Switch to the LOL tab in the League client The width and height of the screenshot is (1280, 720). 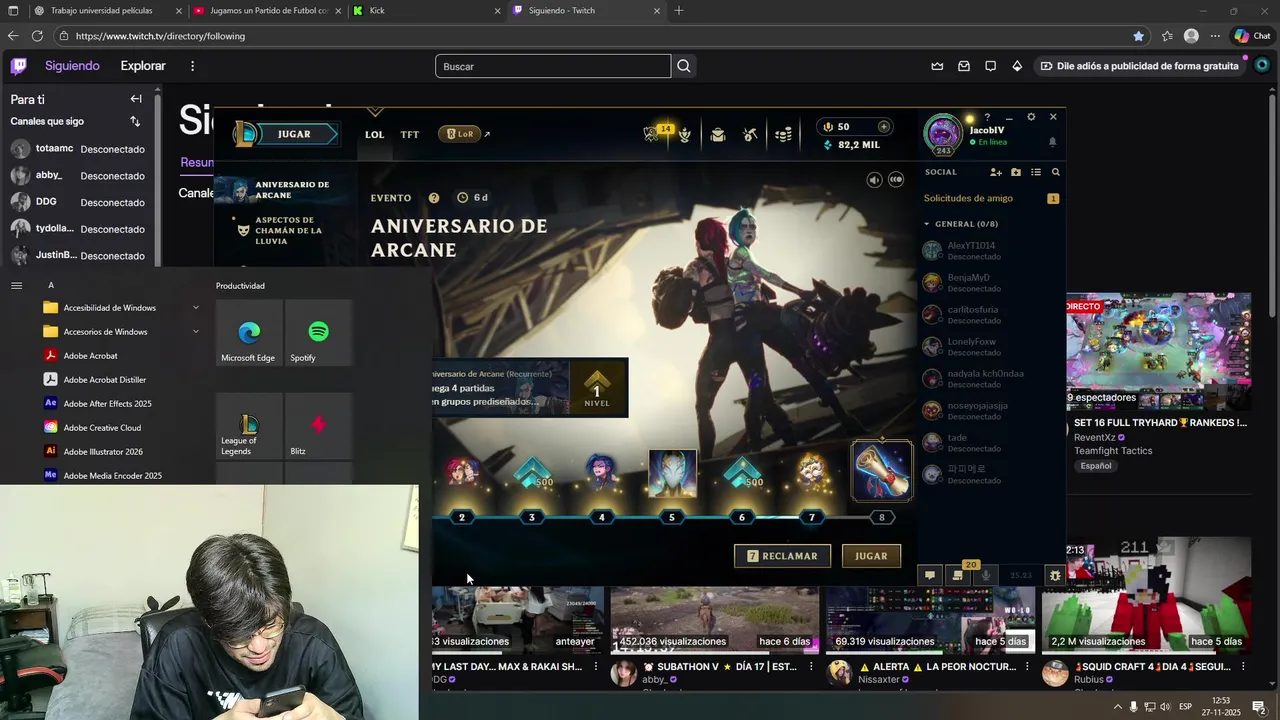pos(374,134)
